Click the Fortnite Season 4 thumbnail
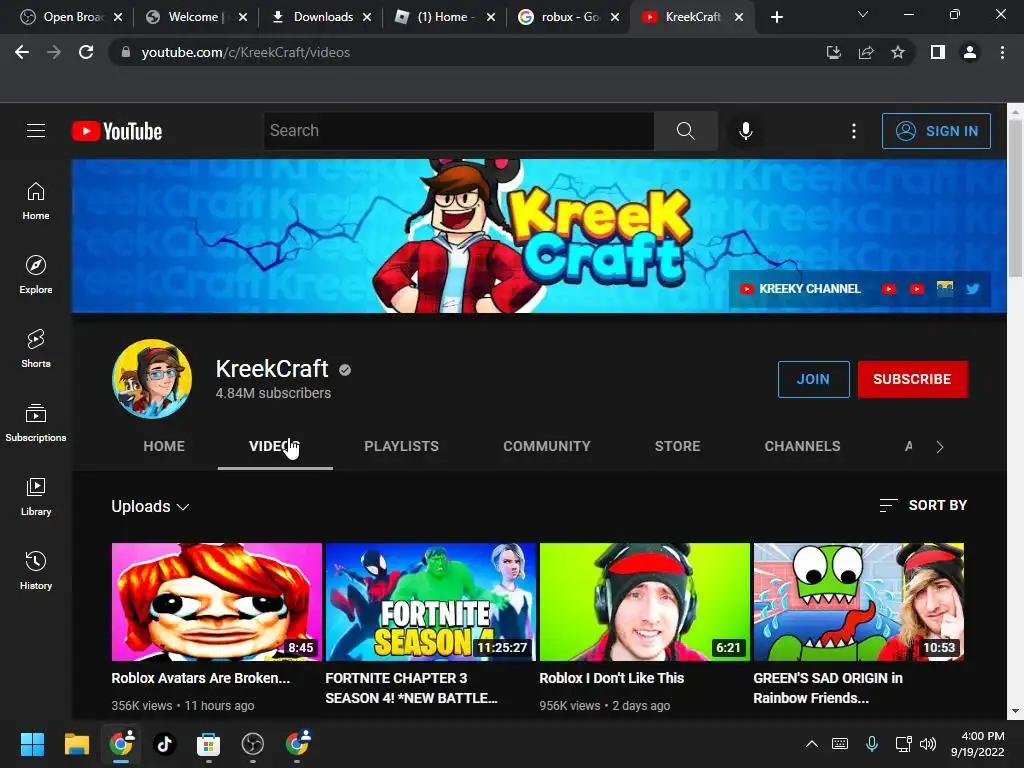The height and width of the screenshot is (768, 1024). tap(430, 602)
